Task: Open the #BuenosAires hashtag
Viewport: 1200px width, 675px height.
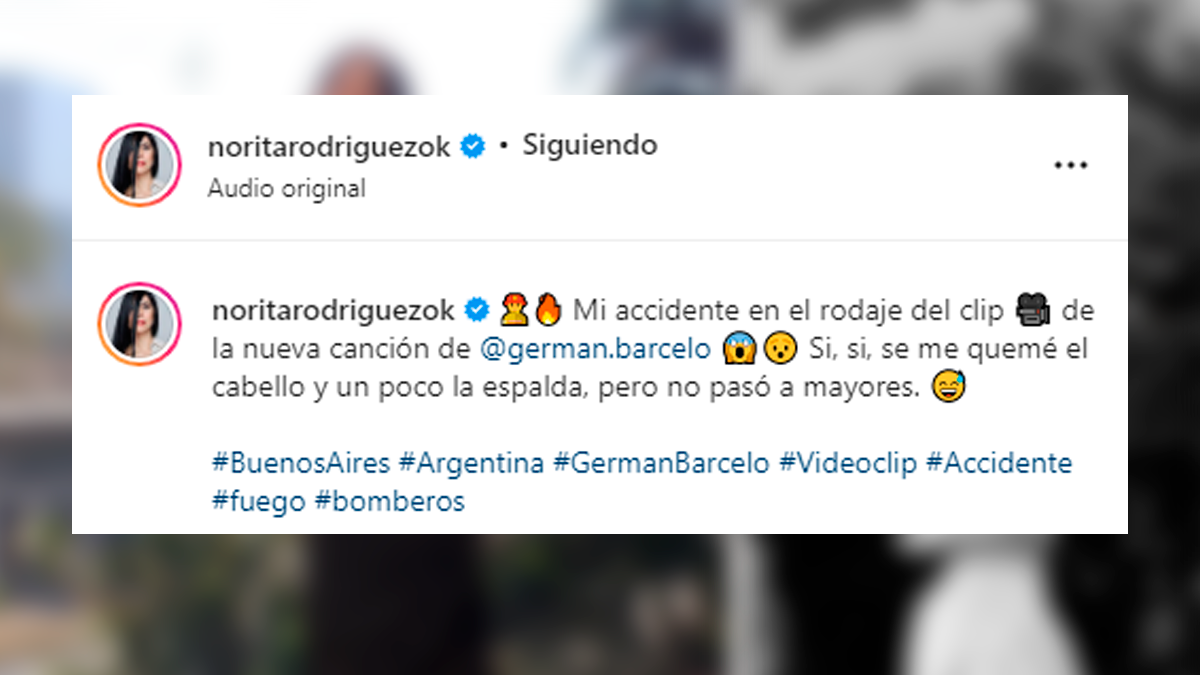Action: pyautogui.click(x=301, y=464)
